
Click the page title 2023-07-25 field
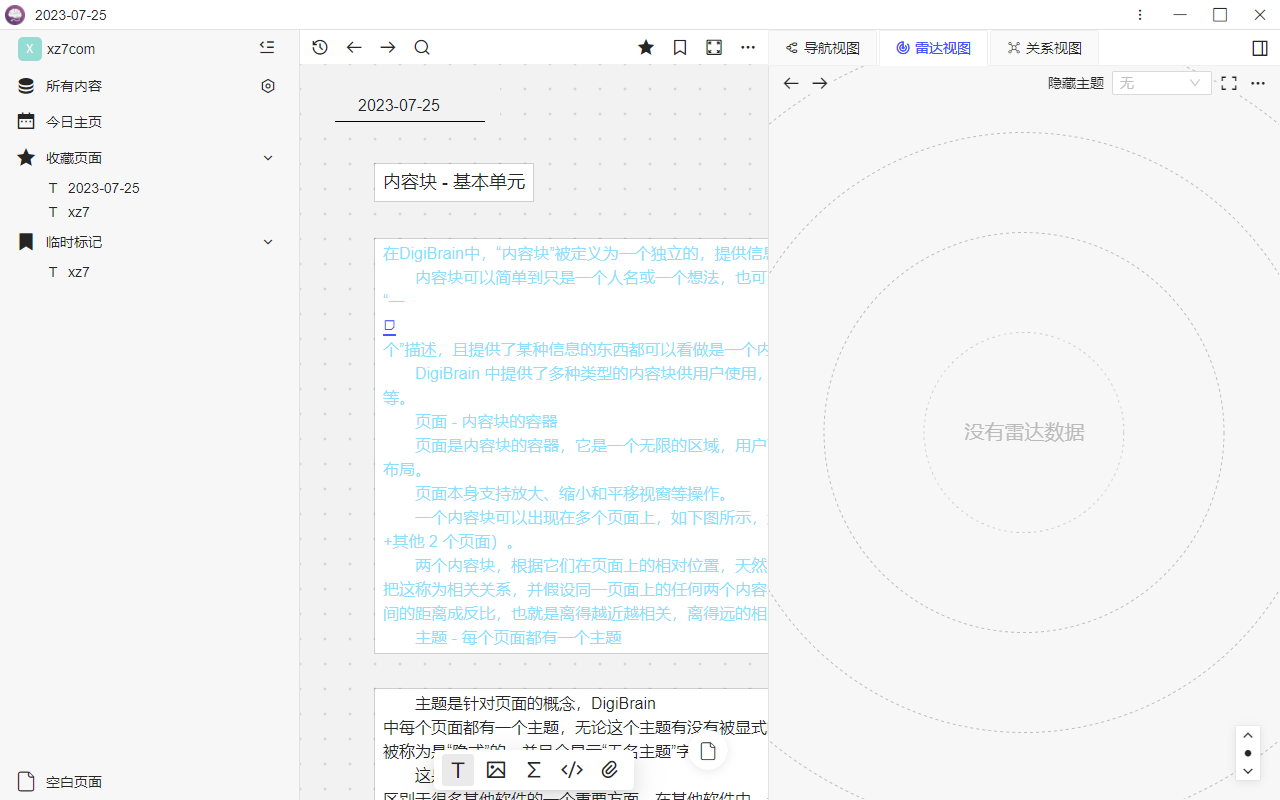(x=410, y=105)
